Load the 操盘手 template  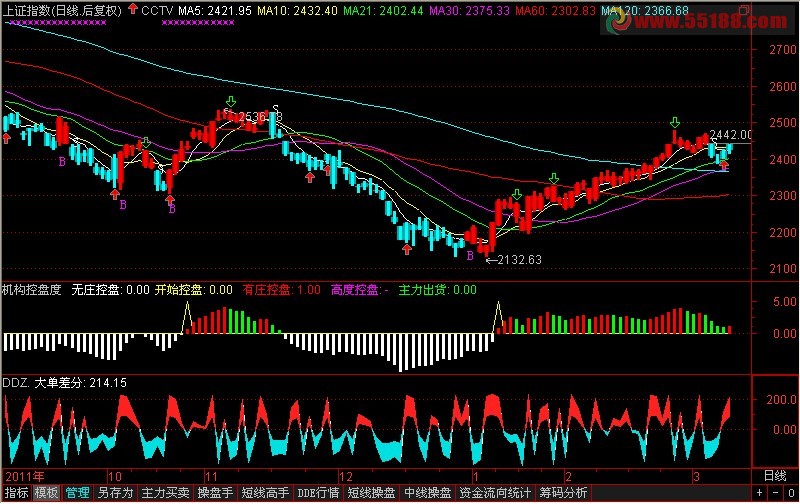point(215,493)
